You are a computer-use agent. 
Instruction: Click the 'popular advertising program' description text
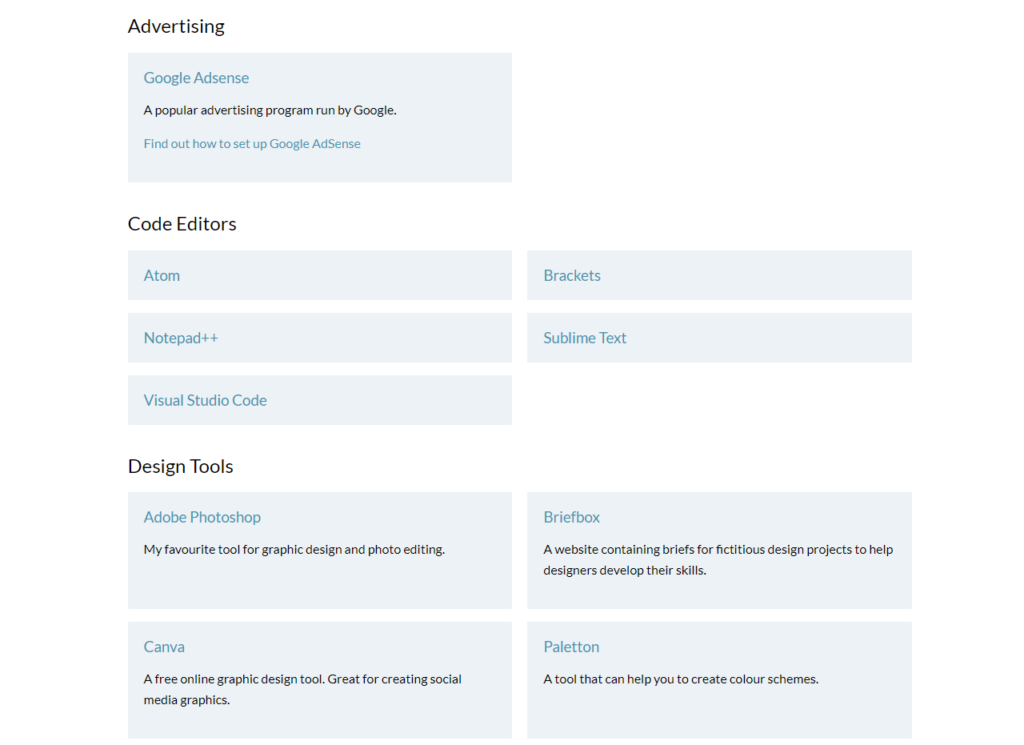270,110
